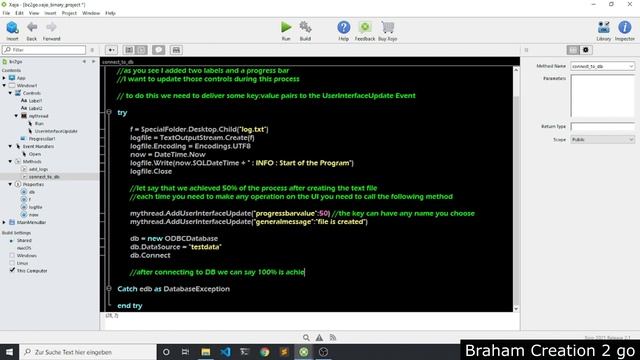This screenshot has height=360, width=640.
Task: Open Help from the toolbar
Action: click(344, 27)
